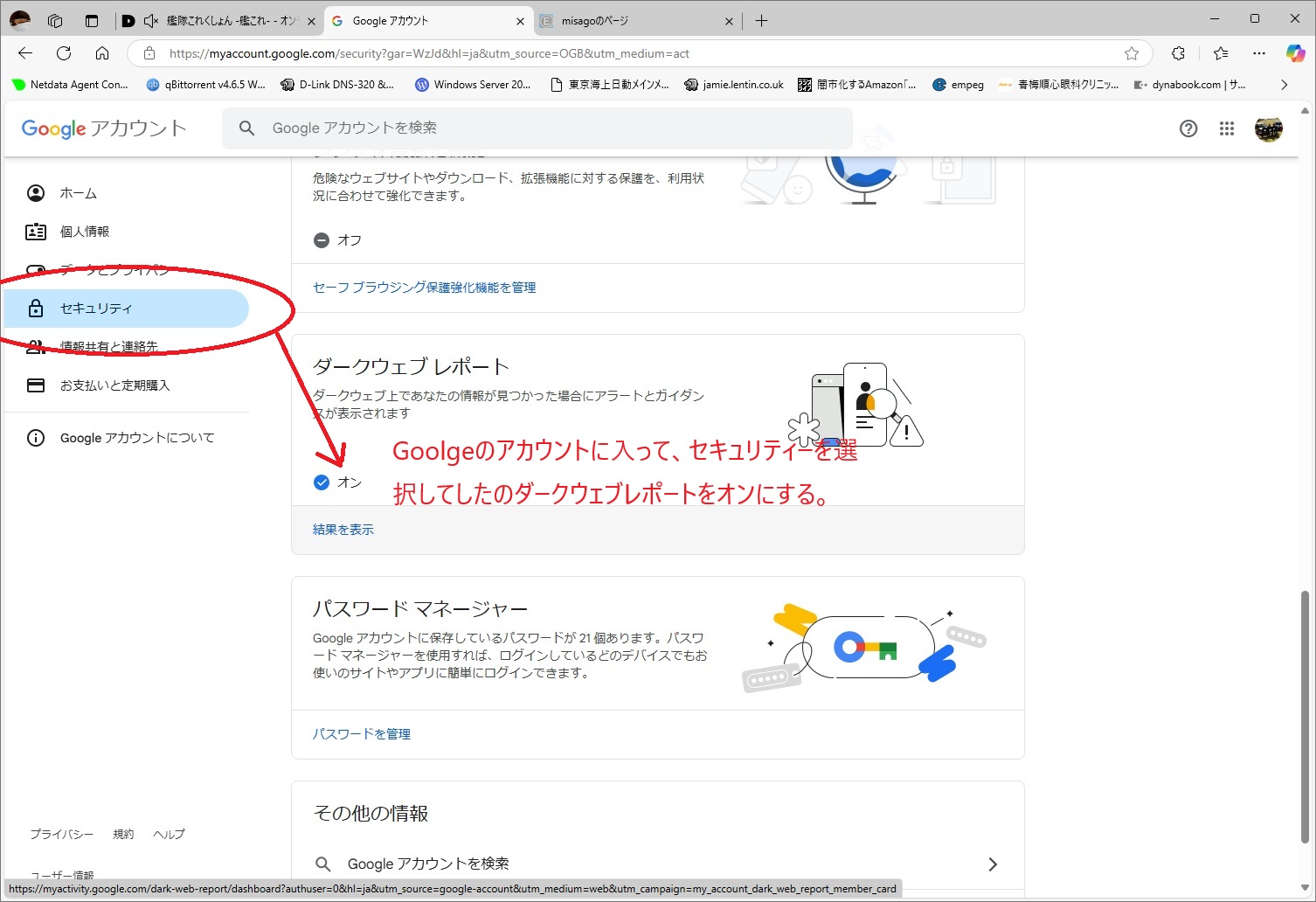This screenshot has height=902, width=1316.
Task: Click the Google アカウント logo
Action: coord(104,128)
